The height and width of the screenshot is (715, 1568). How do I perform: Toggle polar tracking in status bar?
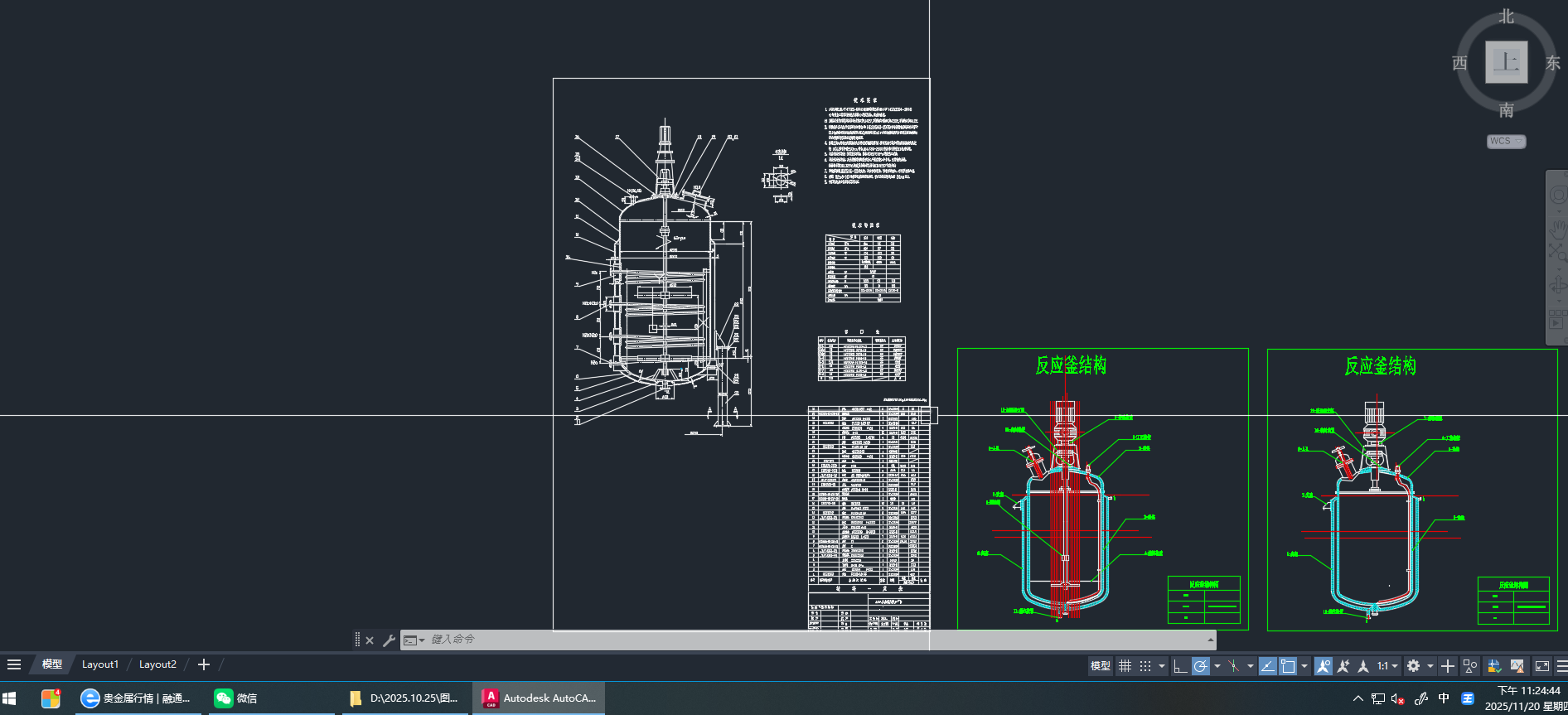[1200, 666]
